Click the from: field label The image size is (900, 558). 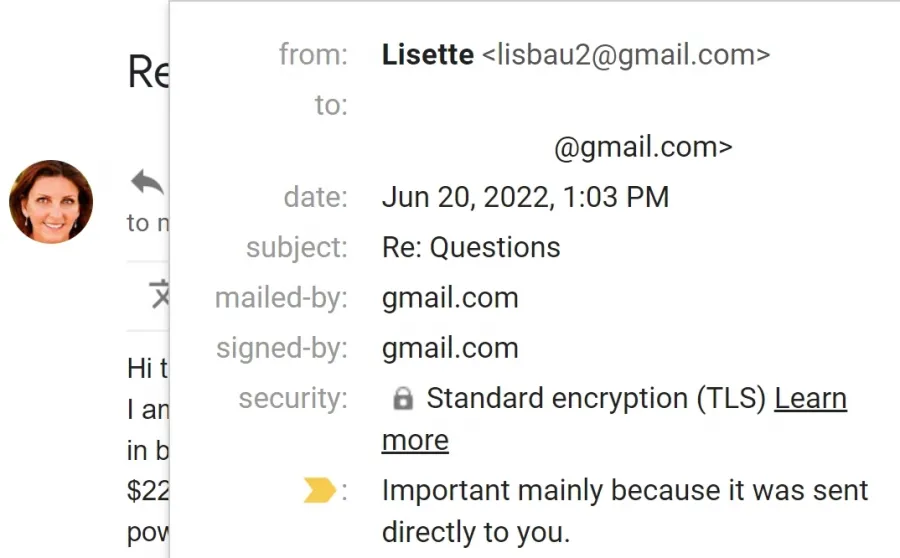(313, 55)
